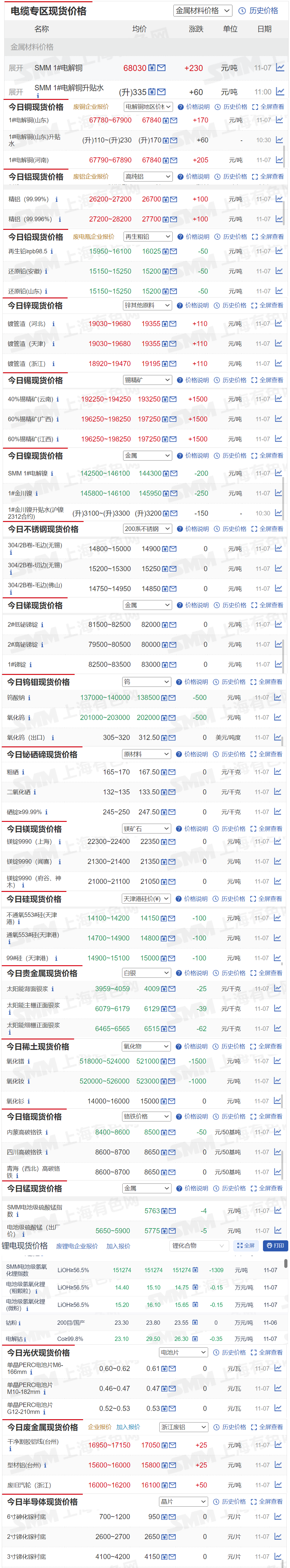Viewport: 290px width, 1568px height.
Task: Click mail icon for 镀管渣（浙江）19195
Action: (173, 363)
